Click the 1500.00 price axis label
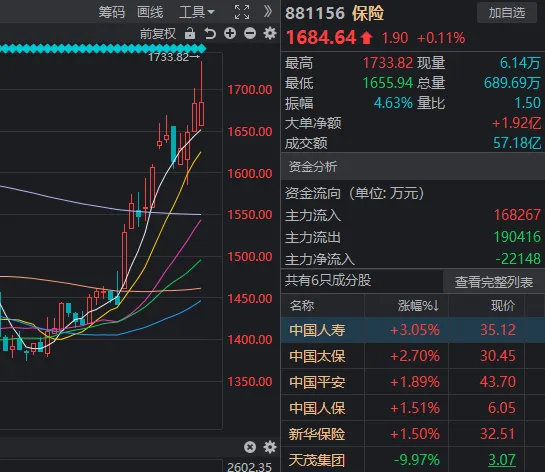The image size is (545, 472). coord(250,257)
